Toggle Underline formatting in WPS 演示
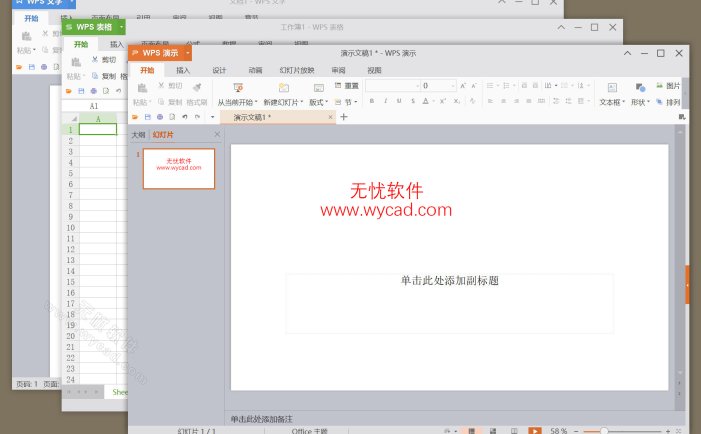This screenshot has height=434, width=701. (x=399, y=101)
